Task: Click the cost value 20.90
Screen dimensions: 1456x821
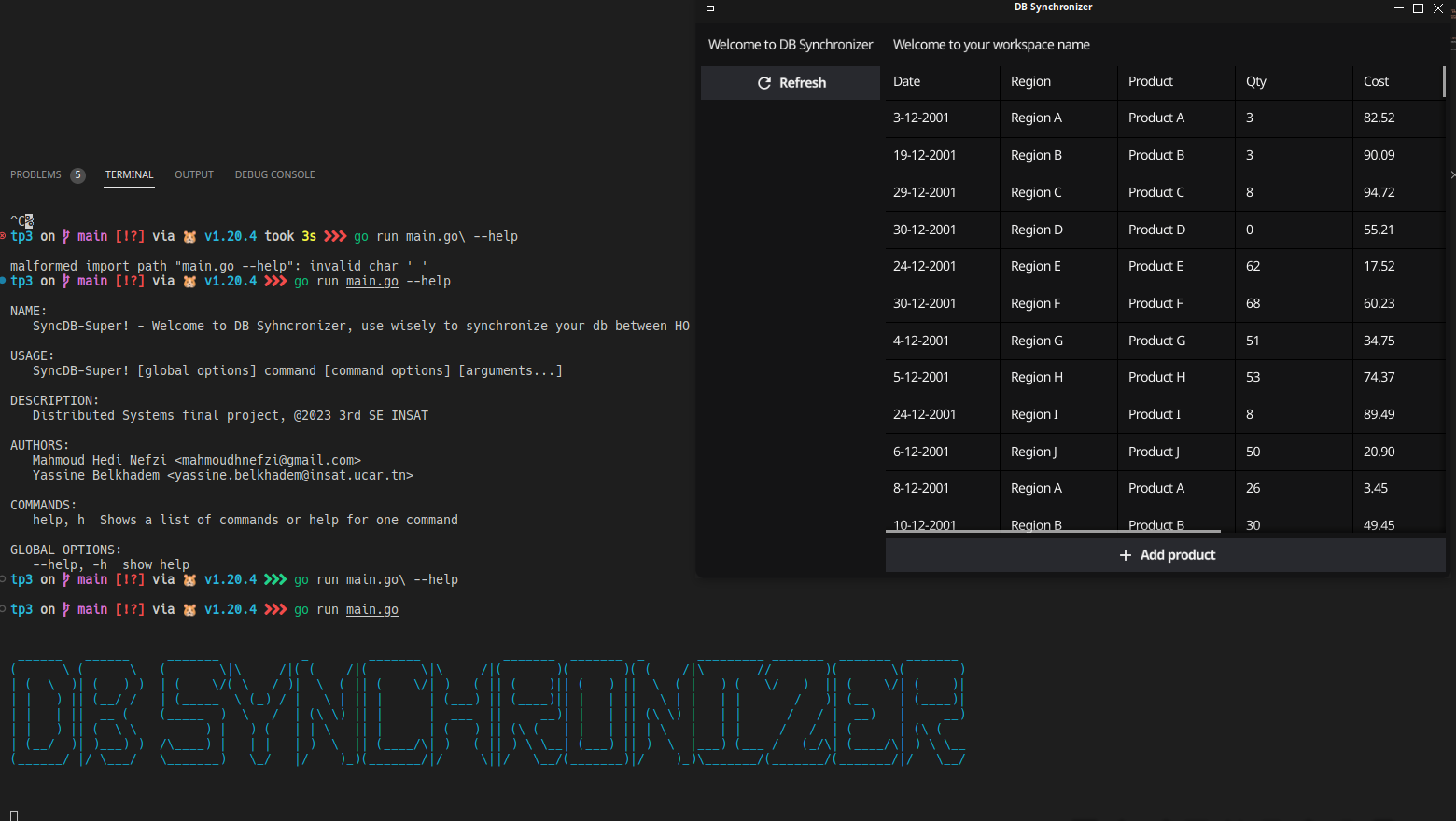Action: 1379,452
